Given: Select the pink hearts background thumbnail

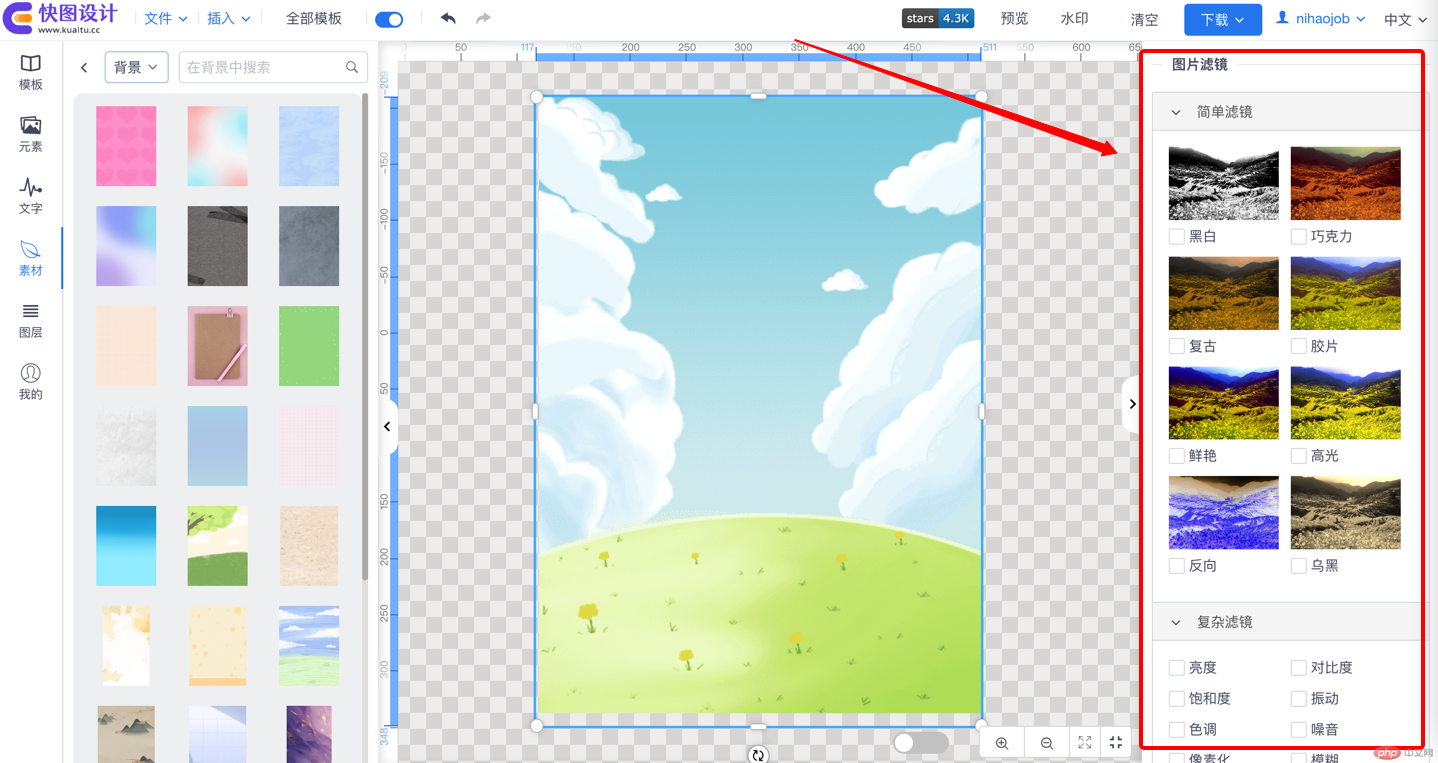Looking at the screenshot, I should pos(126,146).
